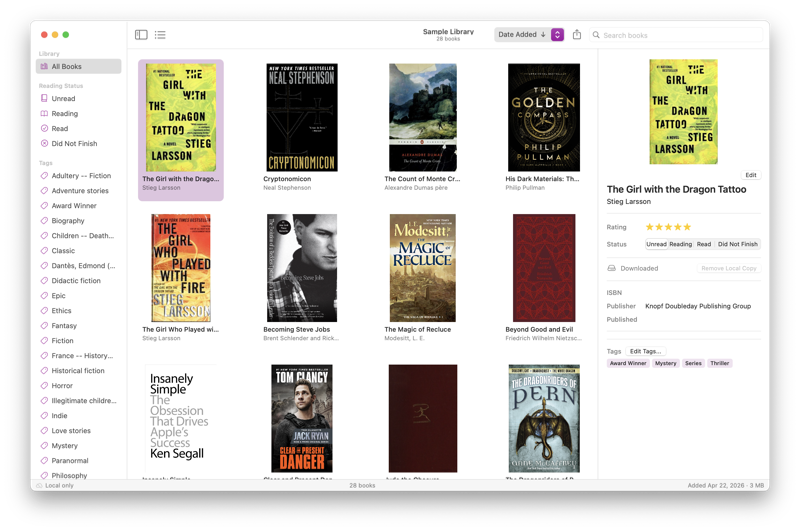This screenshot has height=531, width=800.
Task: Click the Historical fiction tag icon
Action: click(44, 370)
